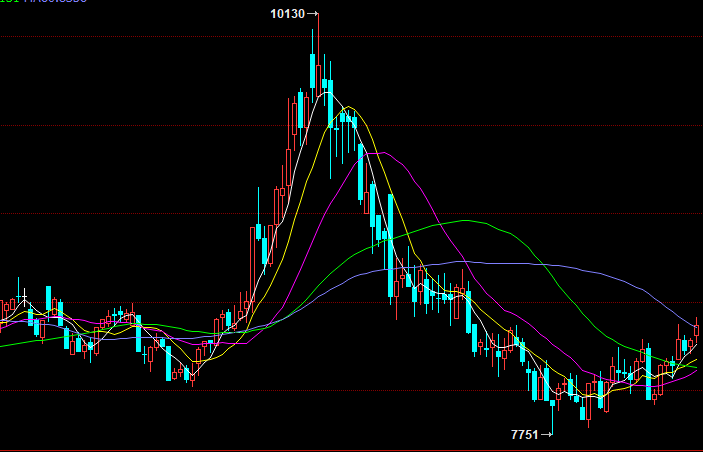703x452 pixels.
Task: Select the green moving average line's crest
Action: pos(465,220)
